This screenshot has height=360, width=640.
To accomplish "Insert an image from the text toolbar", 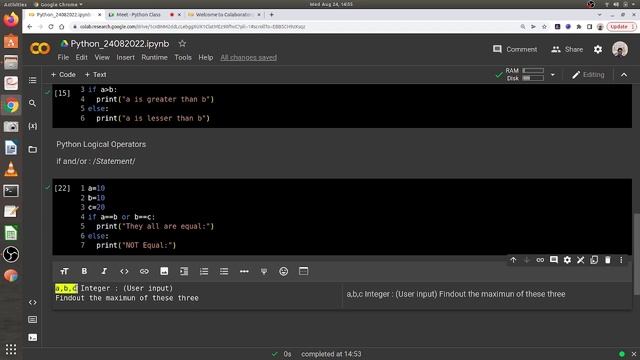I will coord(164,271).
